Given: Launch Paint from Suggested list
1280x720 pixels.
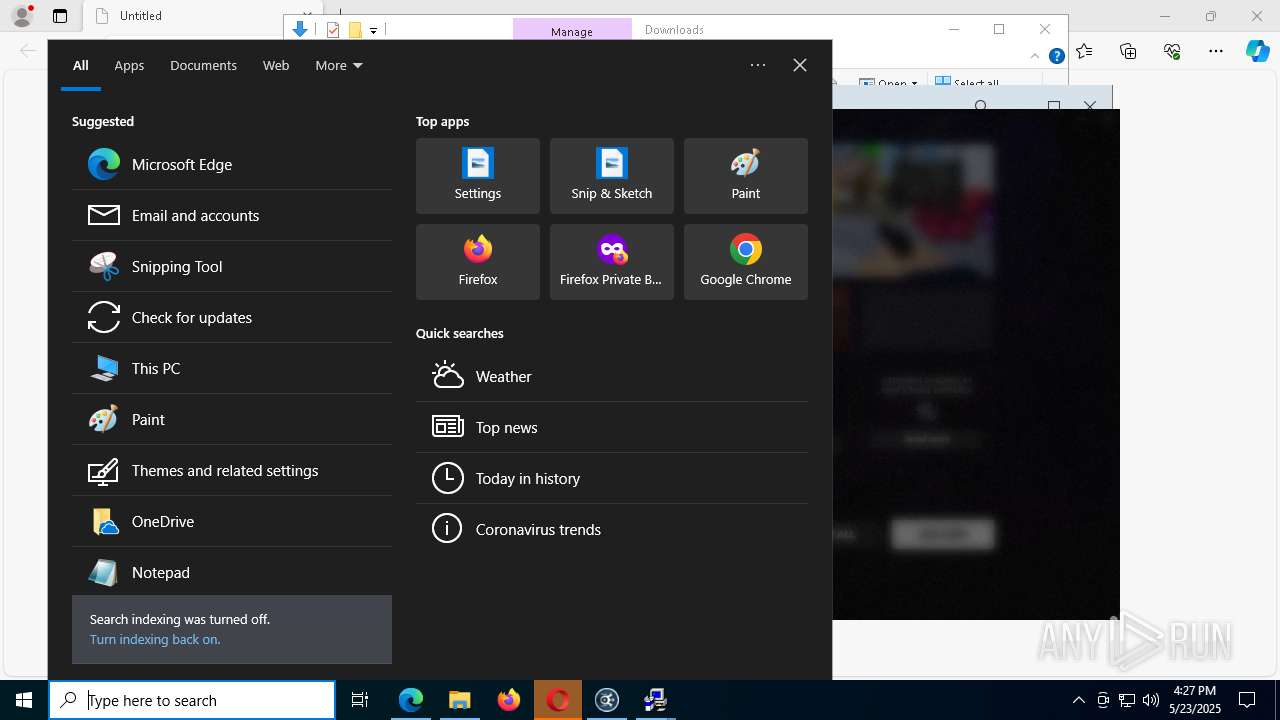Looking at the screenshot, I should pyautogui.click(x=232, y=419).
